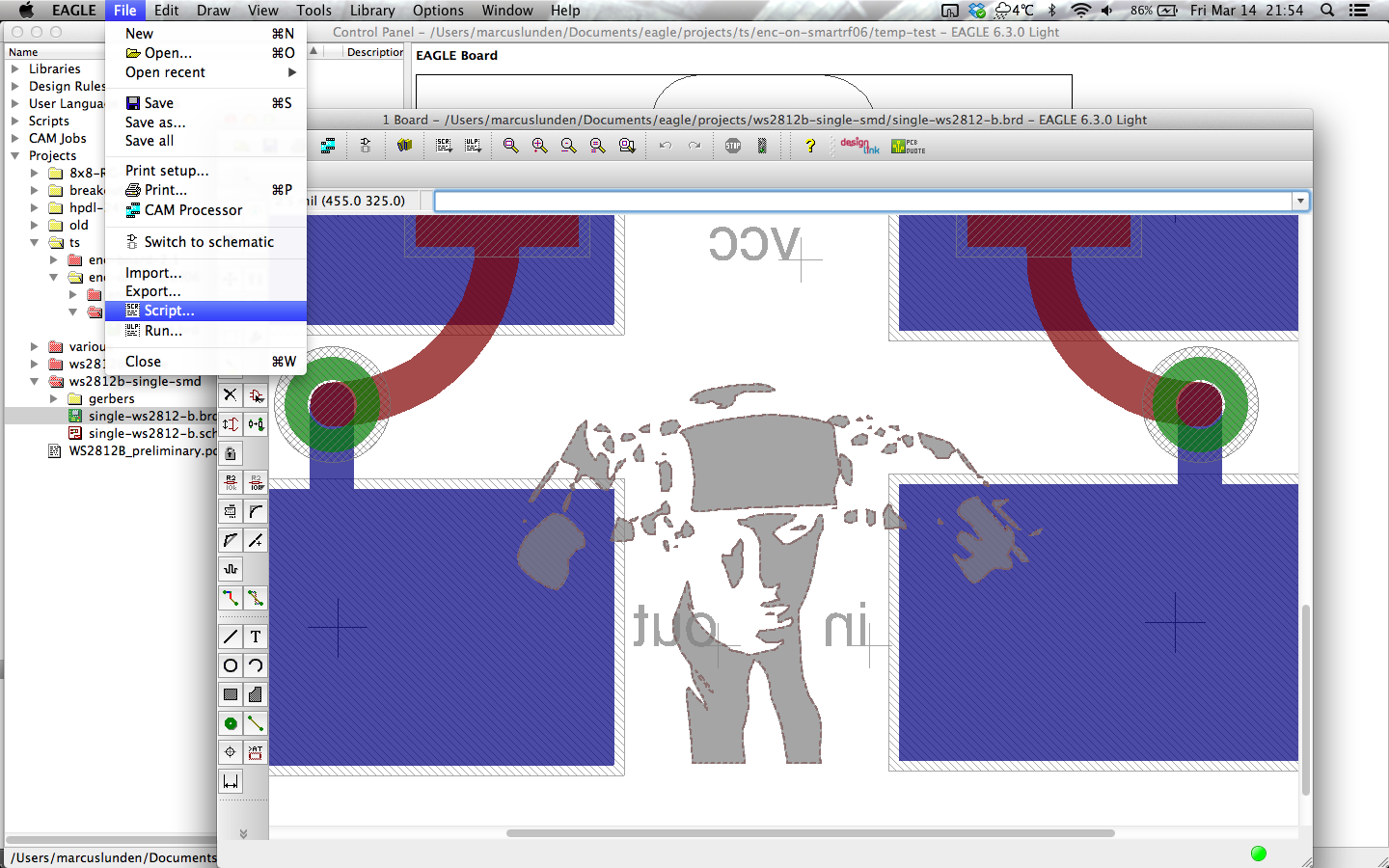The height and width of the screenshot is (868, 1389).
Task: Focus the command line input field
Action: point(863,201)
